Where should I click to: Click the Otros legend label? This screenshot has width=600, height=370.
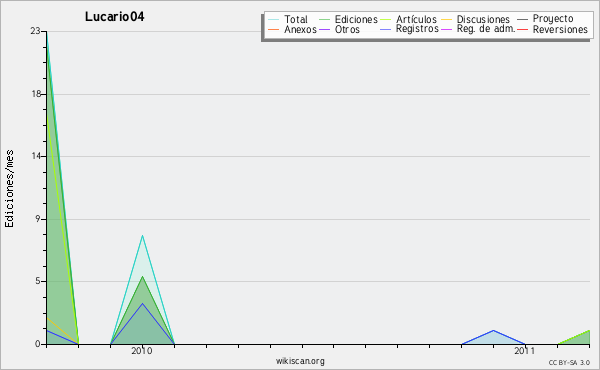click(347, 29)
